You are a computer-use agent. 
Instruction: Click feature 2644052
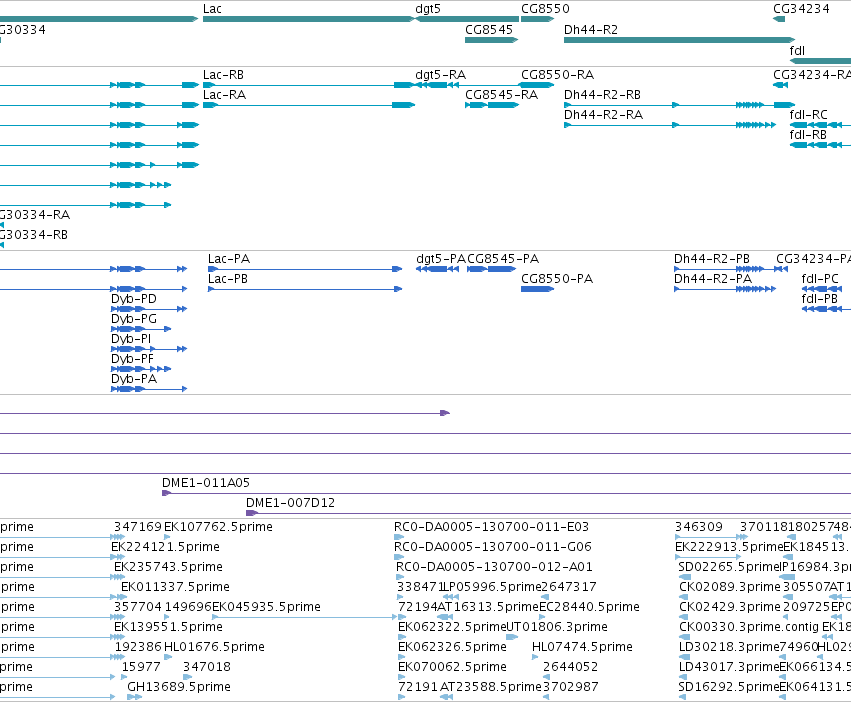[x=570, y=667]
